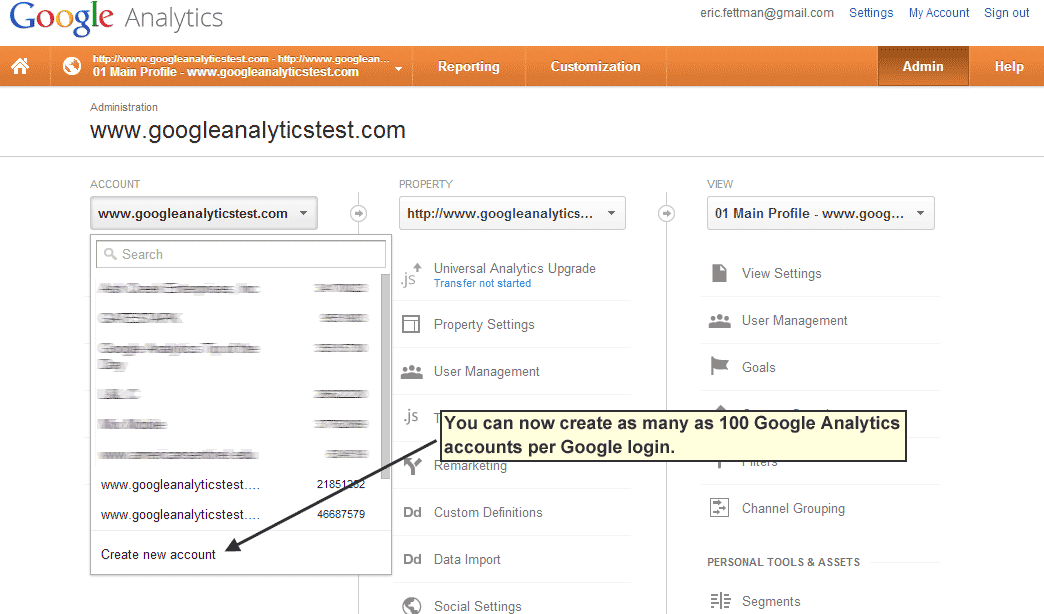Open the Account selector dropdown
Screen dimensions: 1044x614
pyautogui.click(x=204, y=213)
